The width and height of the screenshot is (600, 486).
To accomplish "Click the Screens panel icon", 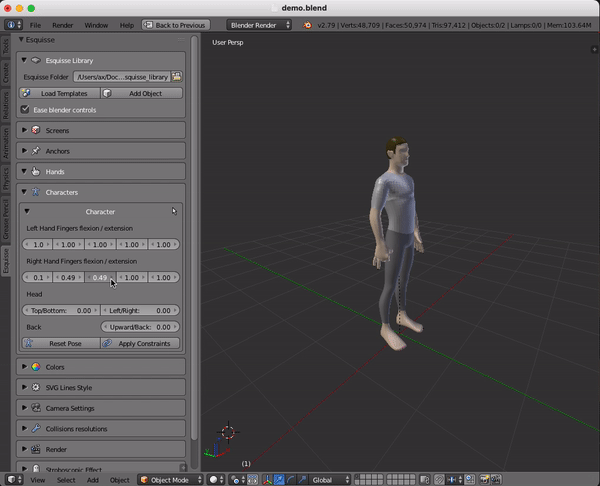I will click(36, 130).
